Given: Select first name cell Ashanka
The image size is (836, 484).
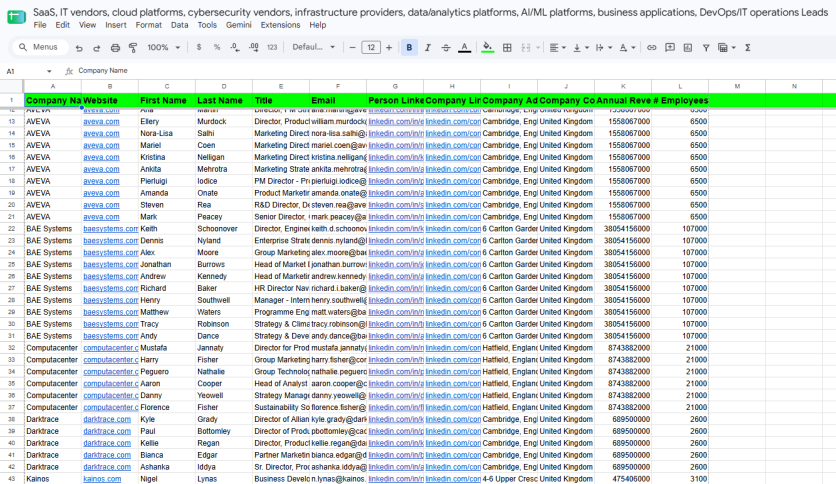Looking at the screenshot, I should pyautogui.click(x=167, y=467).
